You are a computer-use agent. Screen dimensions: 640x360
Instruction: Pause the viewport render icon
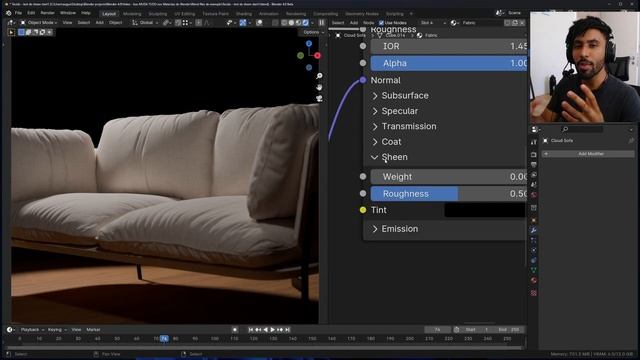tap(322, 23)
